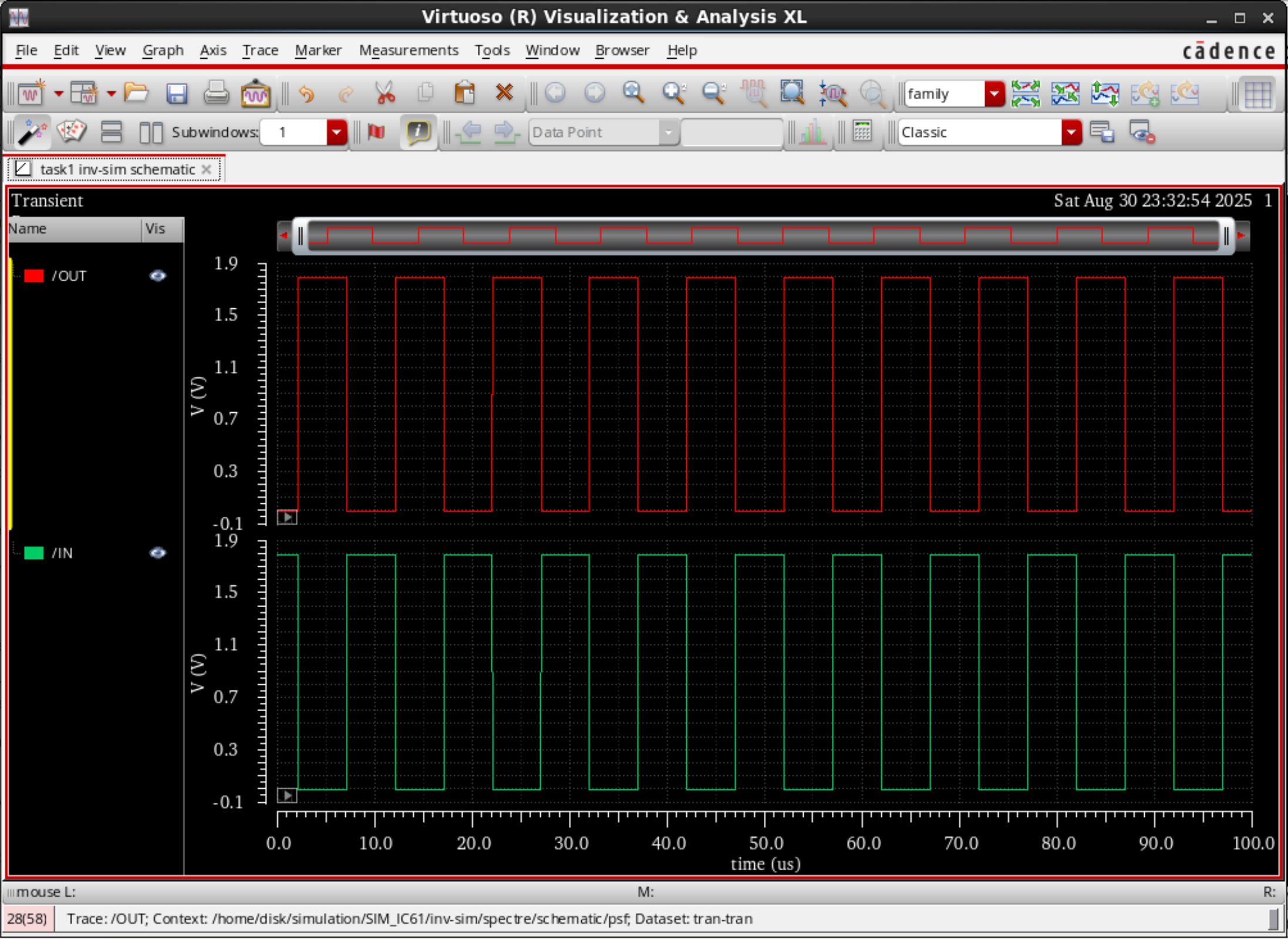Image resolution: width=1288 pixels, height=939 pixels.
Task: Click the Delete X icon
Action: pyautogui.click(x=504, y=93)
